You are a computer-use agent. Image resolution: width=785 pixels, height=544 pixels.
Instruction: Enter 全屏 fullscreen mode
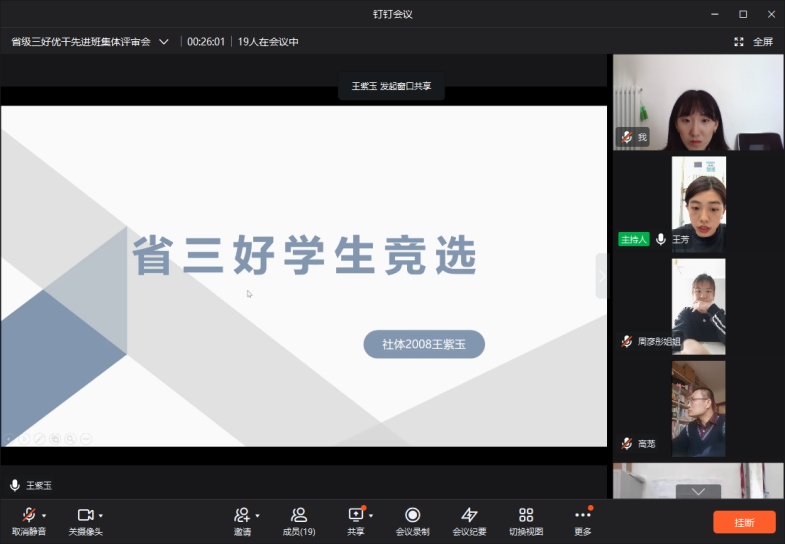[x=753, y=42]
